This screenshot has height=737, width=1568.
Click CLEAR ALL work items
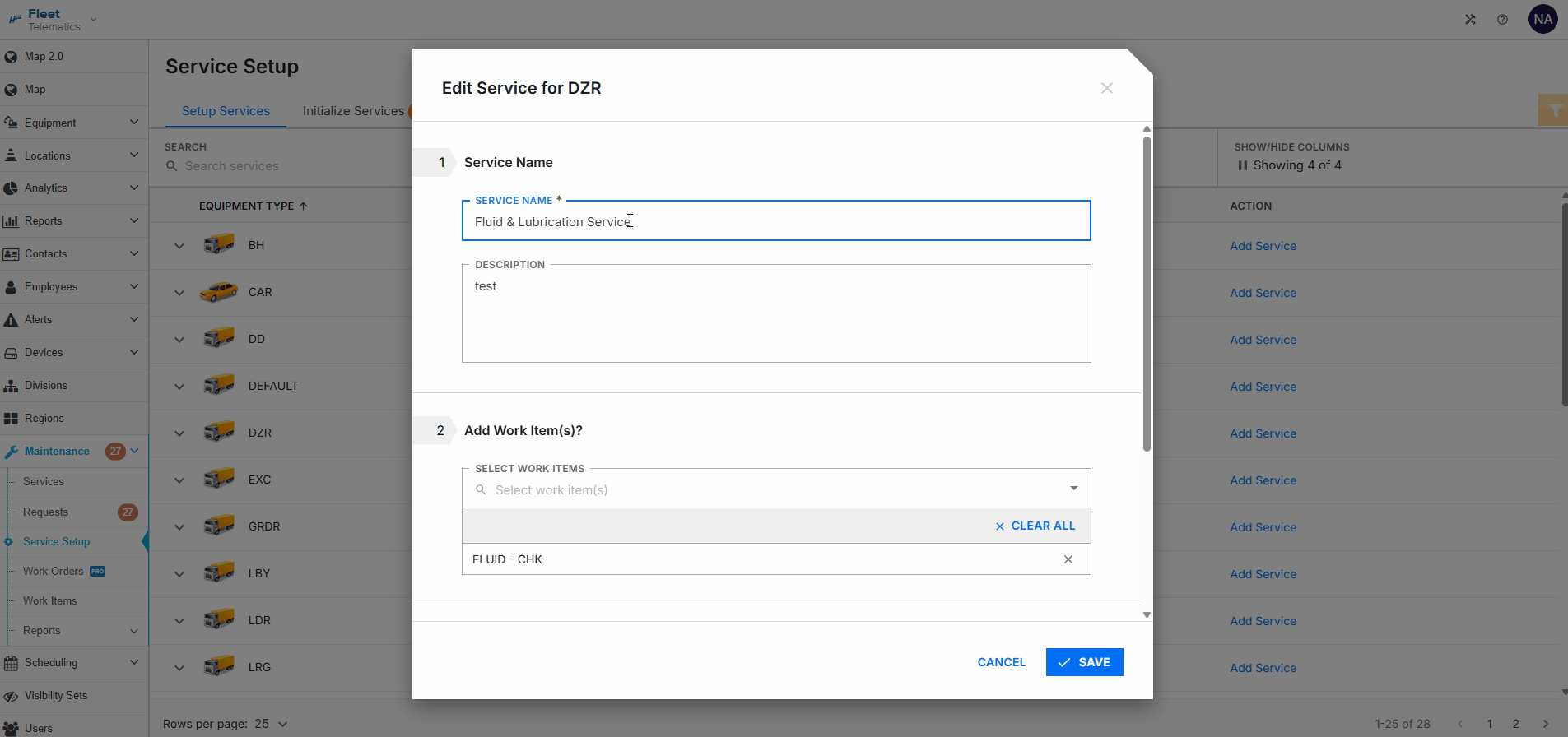1035,526
